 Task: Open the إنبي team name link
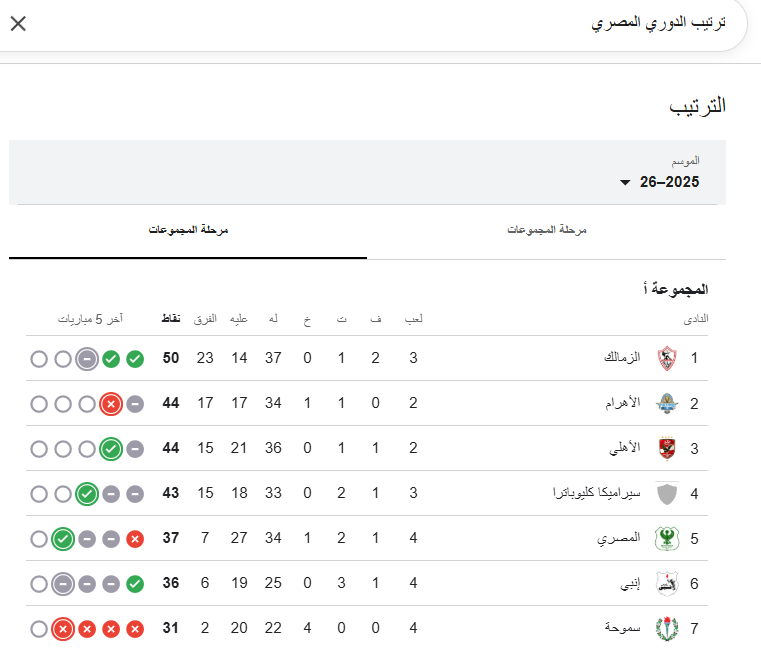[628, 584]
